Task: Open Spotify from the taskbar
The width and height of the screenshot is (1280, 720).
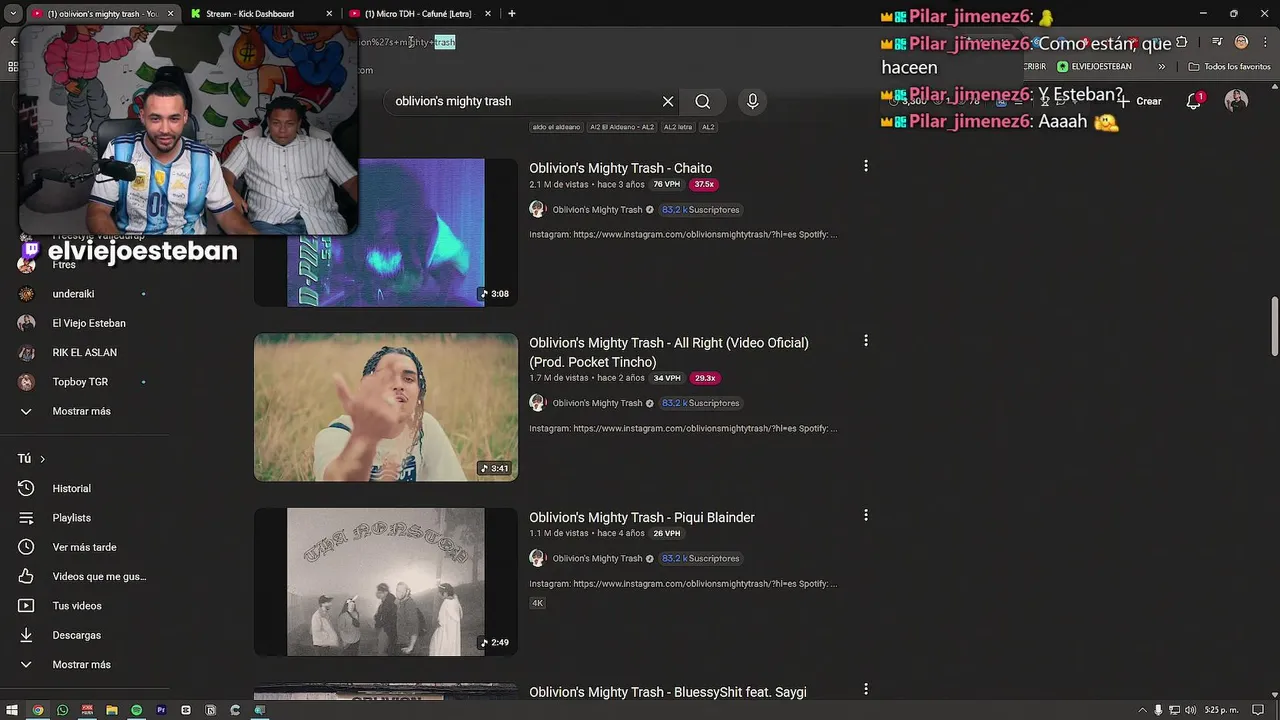Action: 137,710
